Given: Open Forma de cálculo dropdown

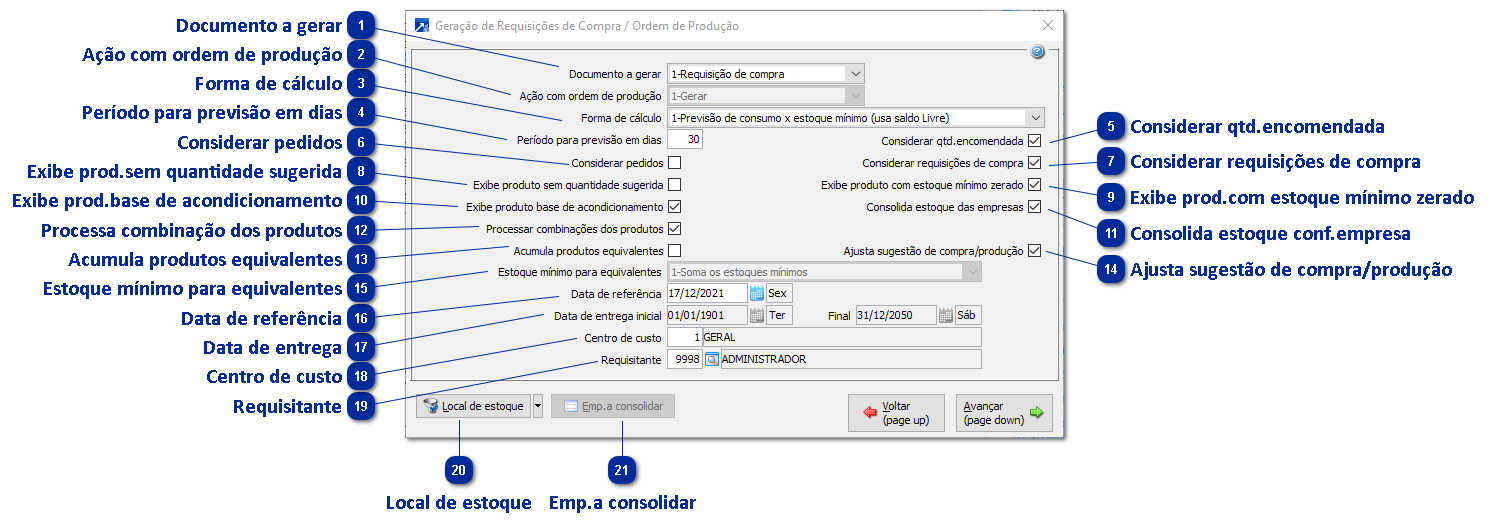Looking at the screenshot, I should point(855,118).
